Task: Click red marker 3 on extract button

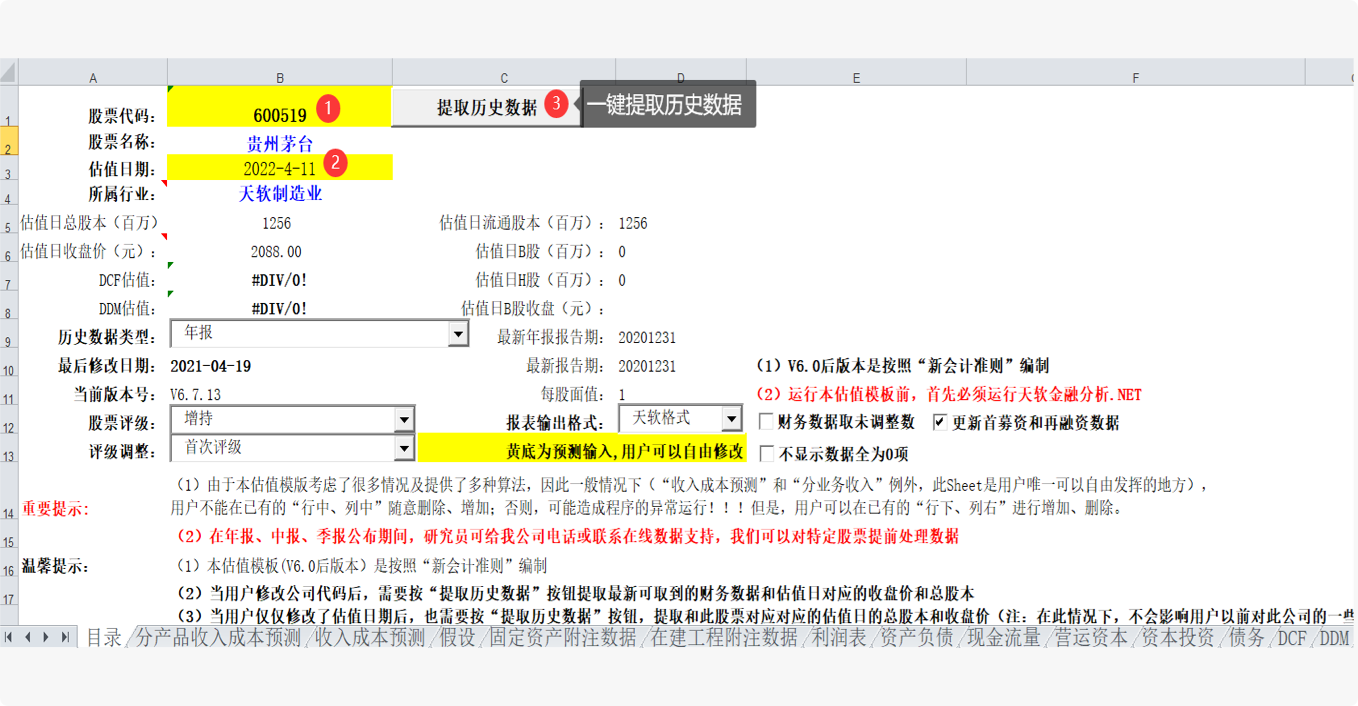Action: (557, 104)
